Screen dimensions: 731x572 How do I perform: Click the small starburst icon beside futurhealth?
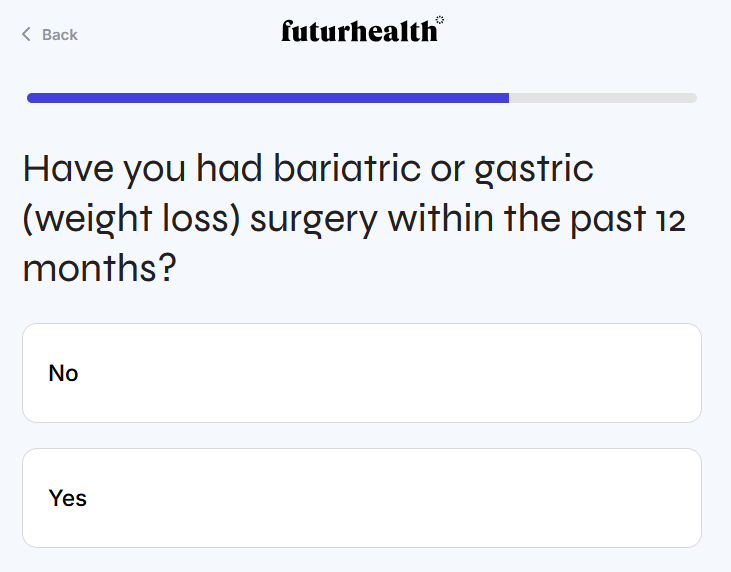[440, 19]
